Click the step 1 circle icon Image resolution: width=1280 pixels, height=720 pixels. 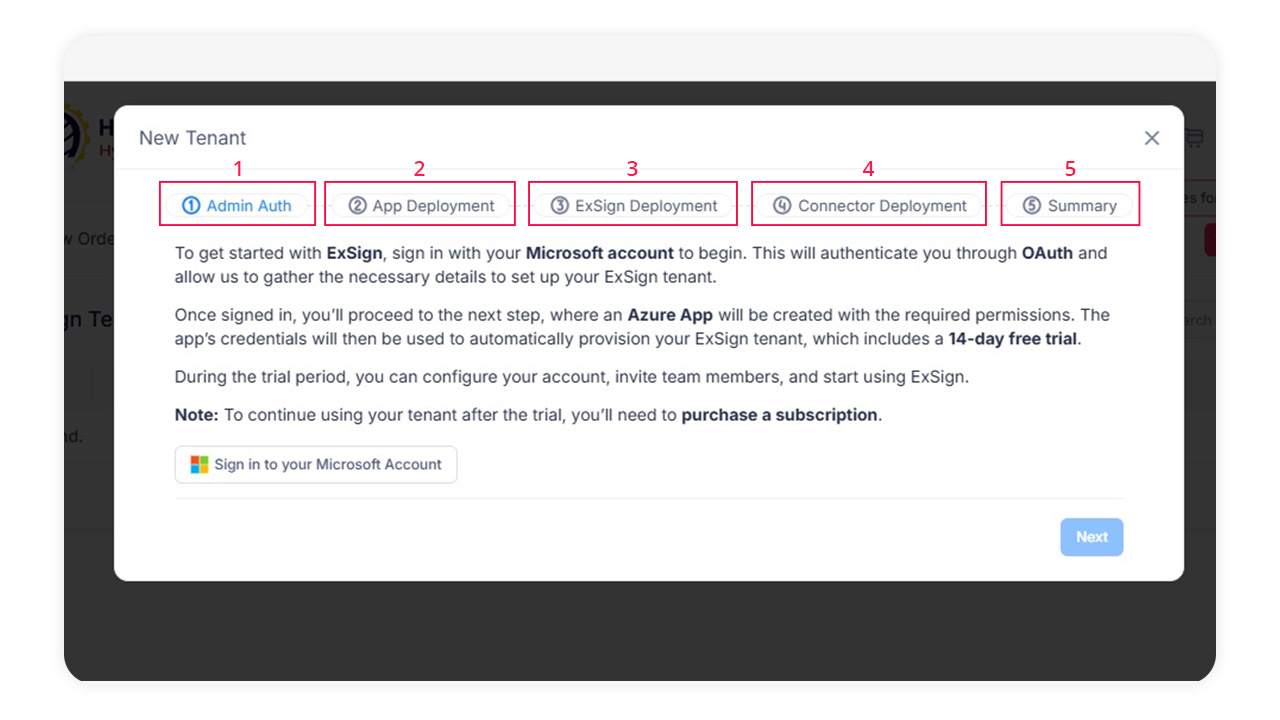(191, 206)
